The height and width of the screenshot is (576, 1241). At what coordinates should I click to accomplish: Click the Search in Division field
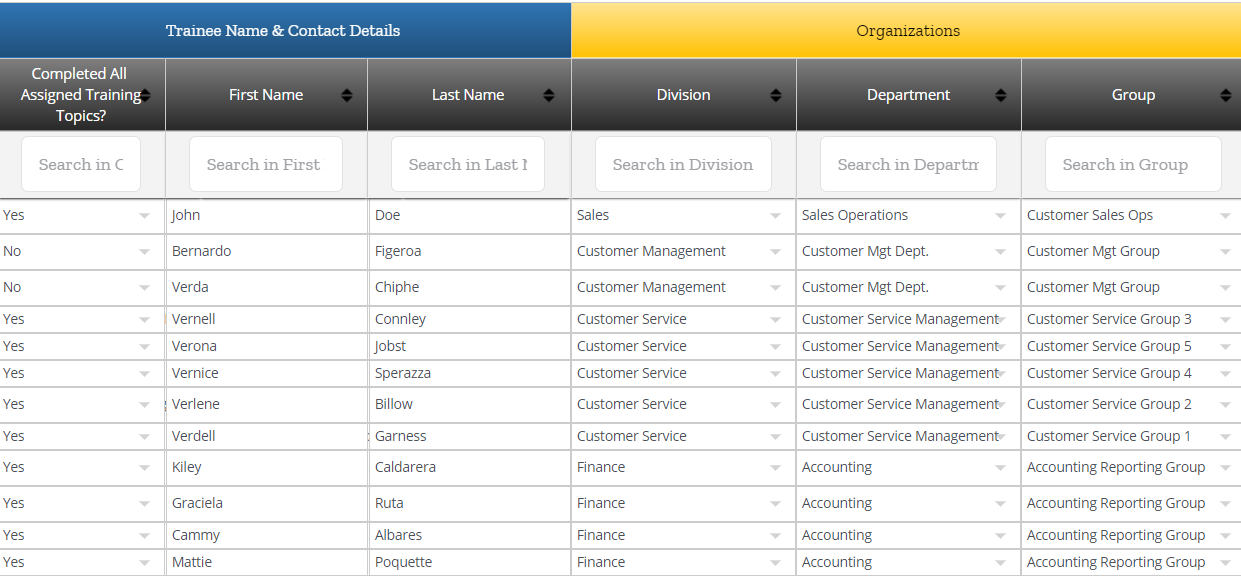(683, 164)
